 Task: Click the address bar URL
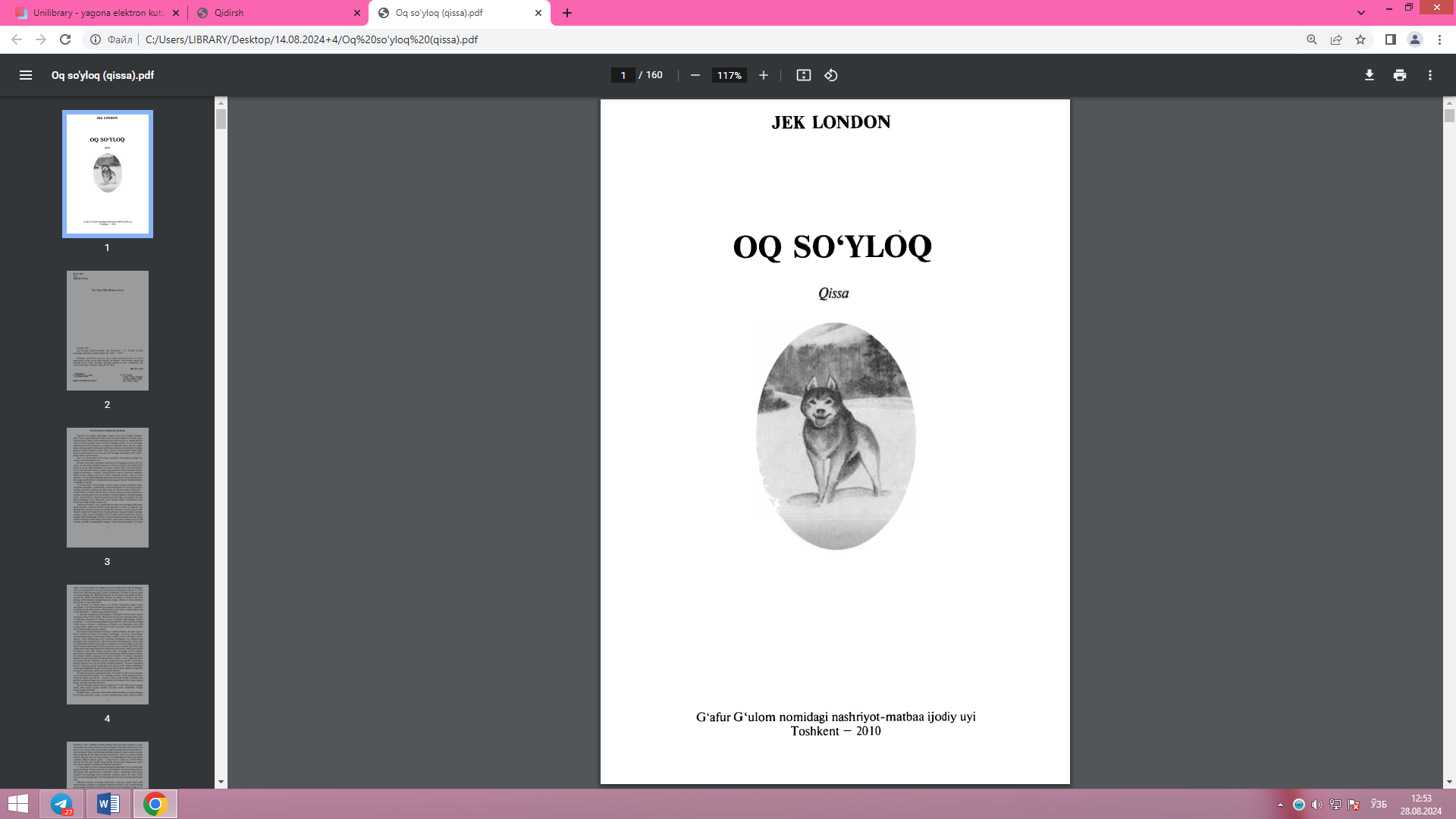(x=312, y=39)
